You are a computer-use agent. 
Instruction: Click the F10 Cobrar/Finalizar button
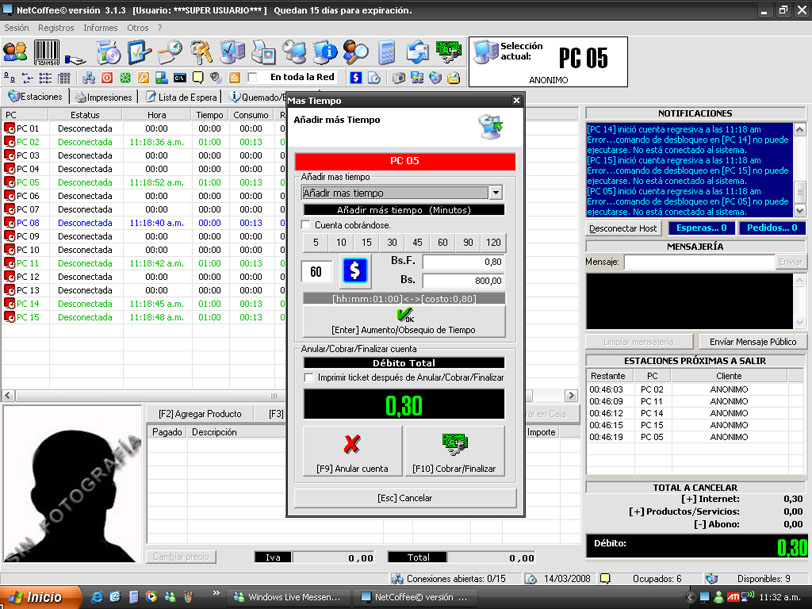pyautogui.click(x=454, y=453)
